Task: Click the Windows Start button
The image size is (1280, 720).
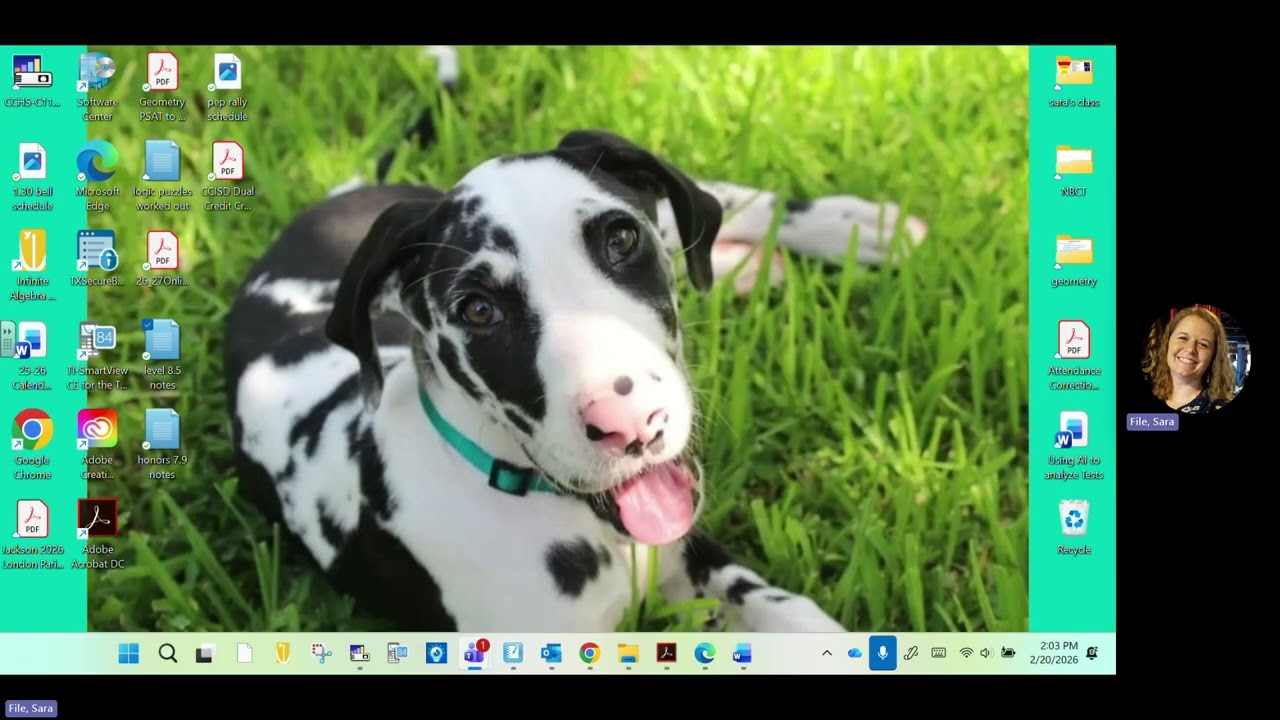Action: tap(129, 654)
